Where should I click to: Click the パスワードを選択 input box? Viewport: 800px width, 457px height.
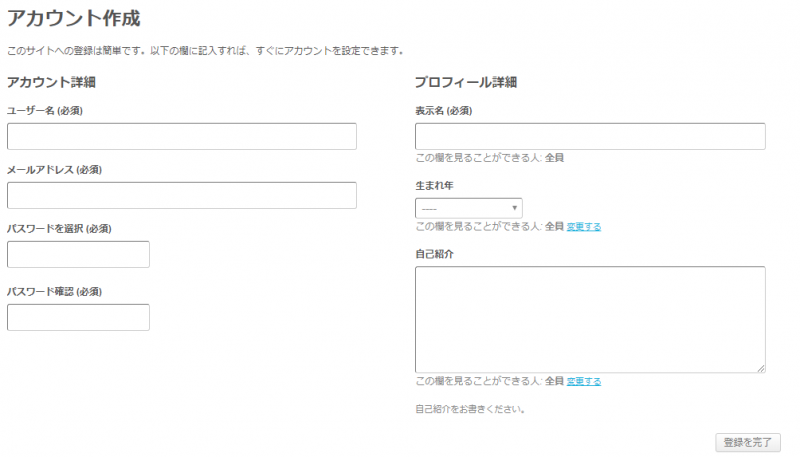coord(78,255)
